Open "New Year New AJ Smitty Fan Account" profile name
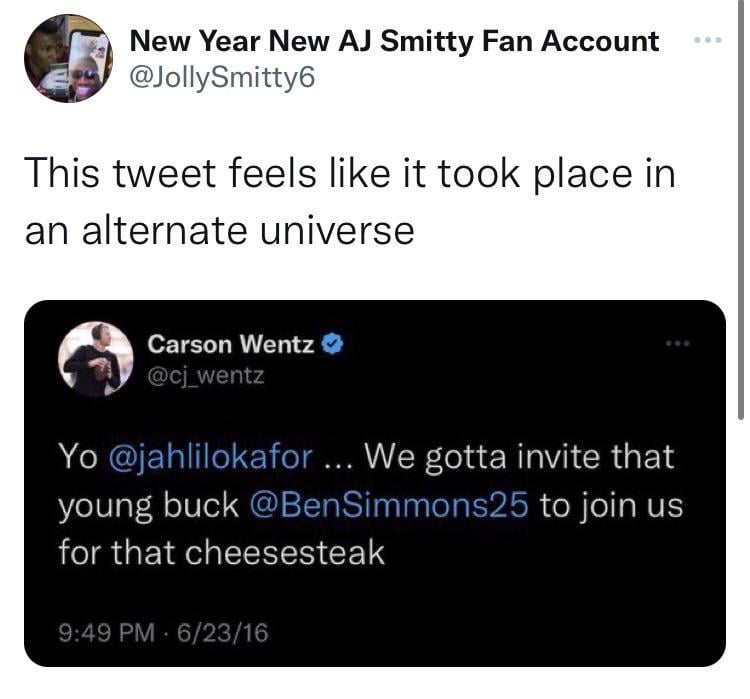750x699 pixels. tap(395, 41)
